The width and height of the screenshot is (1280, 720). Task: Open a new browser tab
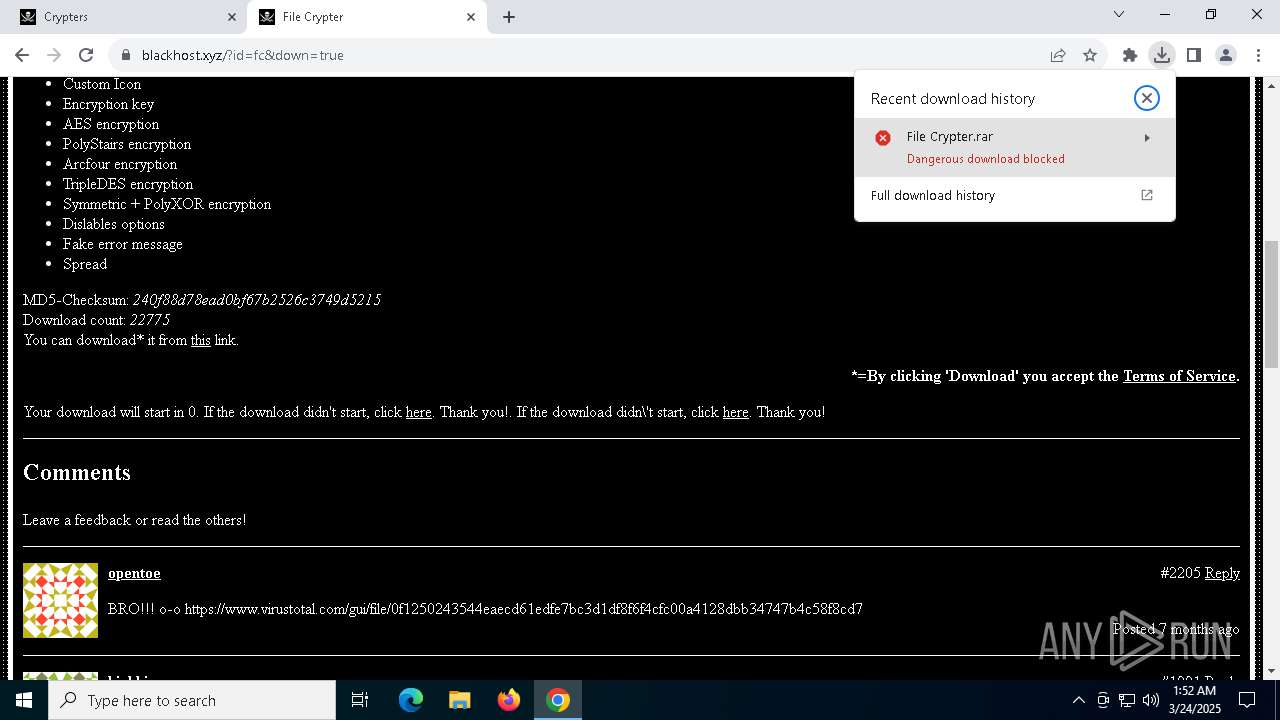point(509,17)
